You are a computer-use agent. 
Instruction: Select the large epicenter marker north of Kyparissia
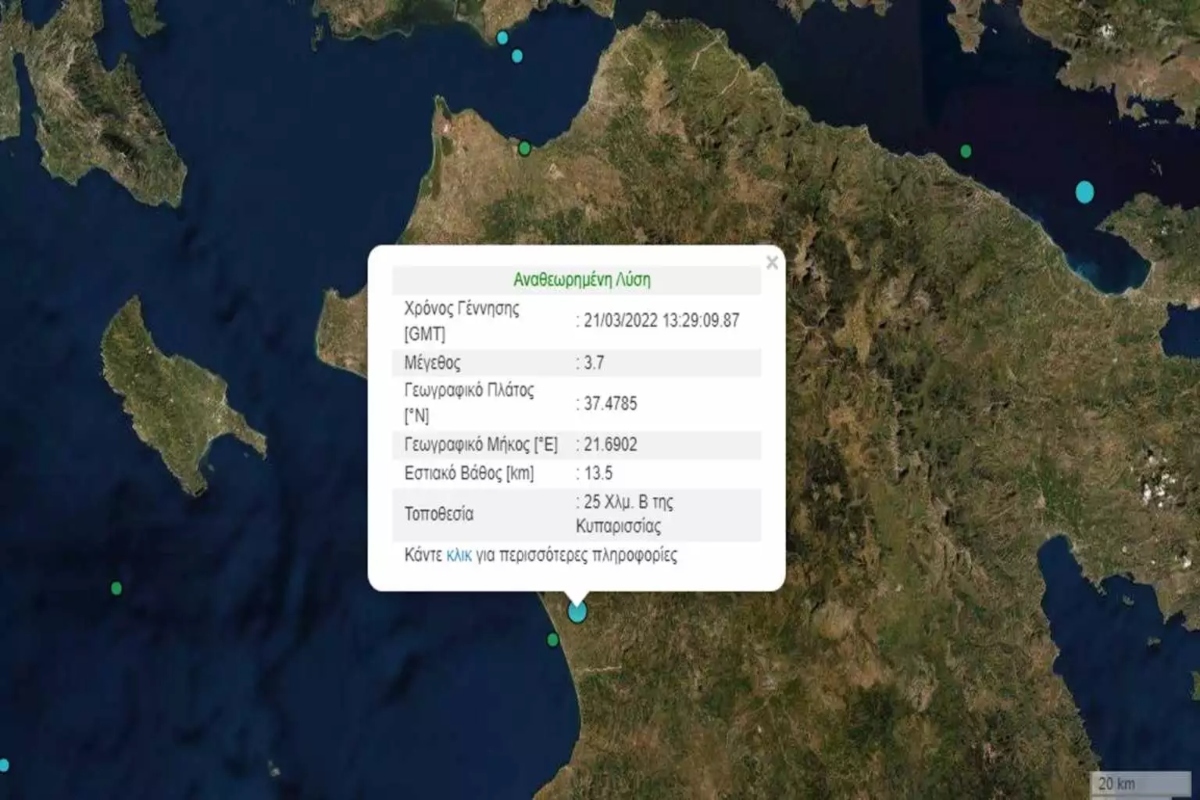pyautogui.click(x=576, y=612)
